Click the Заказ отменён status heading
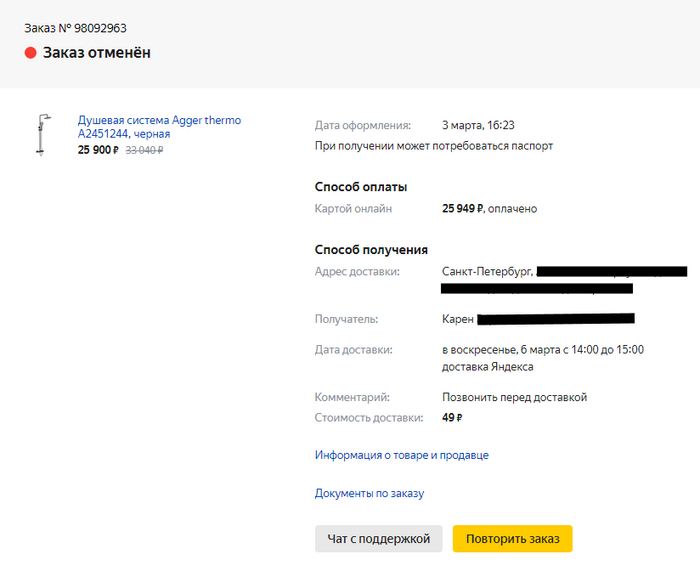 click(96, 53)
